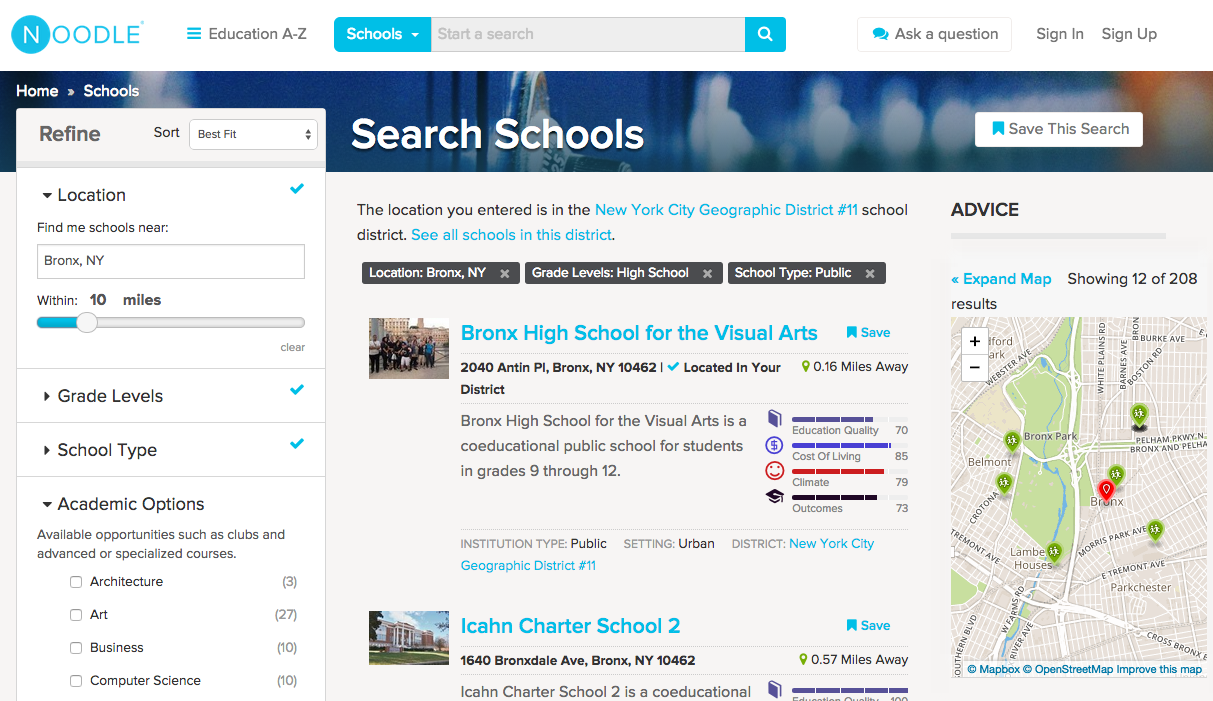Click the Cost Of Living dollar icon
Image resolution: width=1213 pixels, height=701 pixels.
774,445
